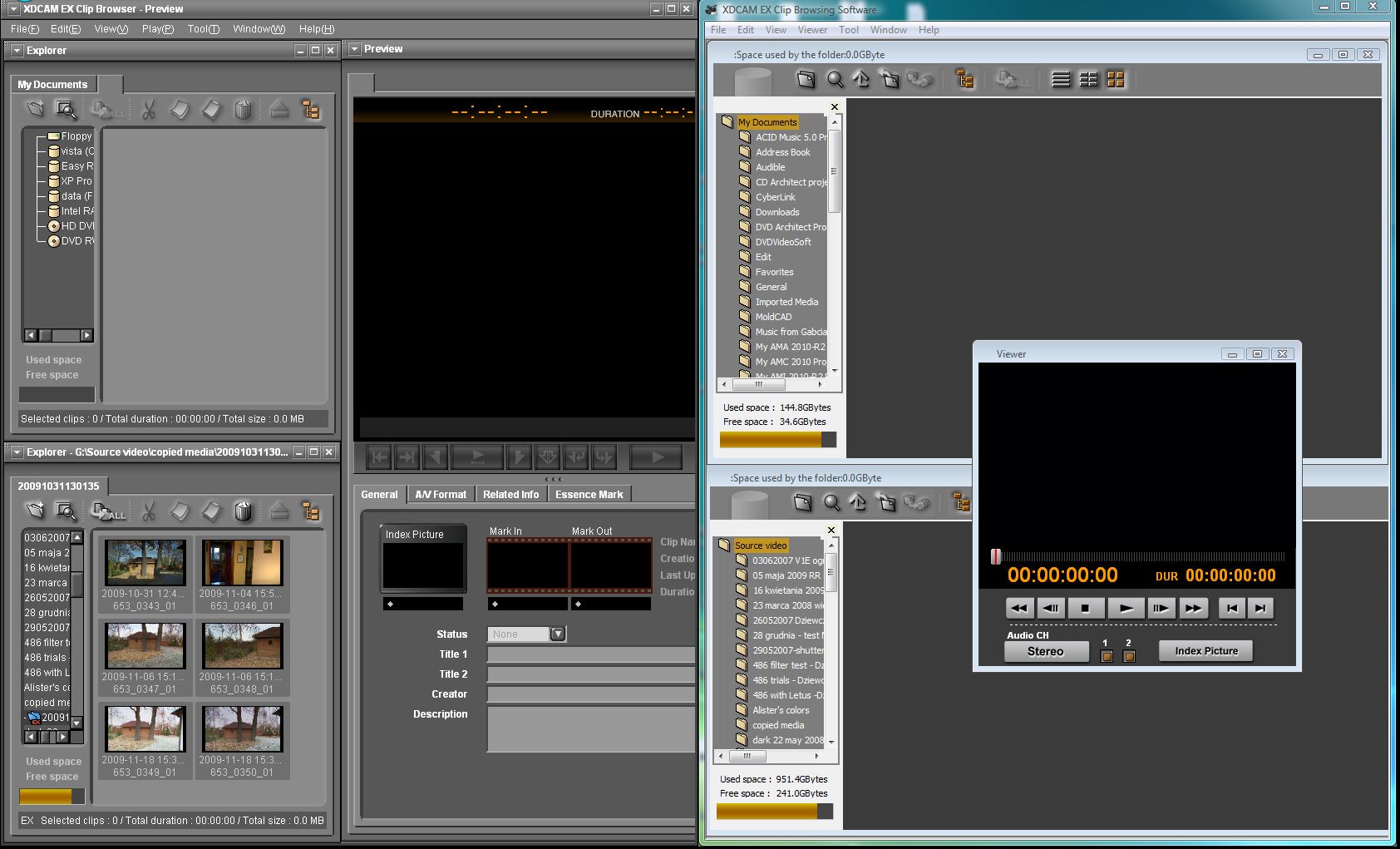The height and width of the screenshot is (849, 1400).
Task: Select clip thumbnail 653_0343_01
Action: [145, 563]
